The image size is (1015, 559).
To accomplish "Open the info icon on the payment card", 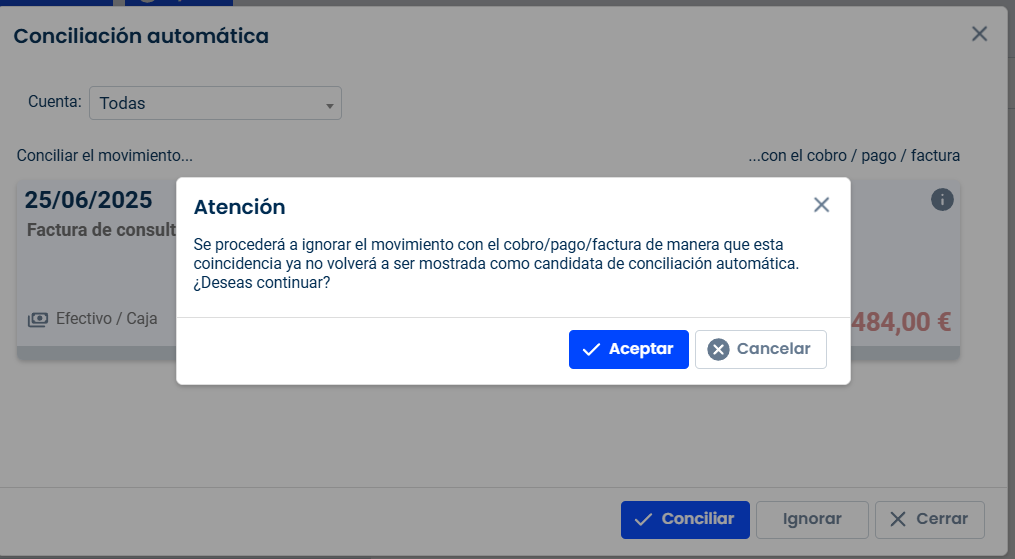I will (942, 199).
